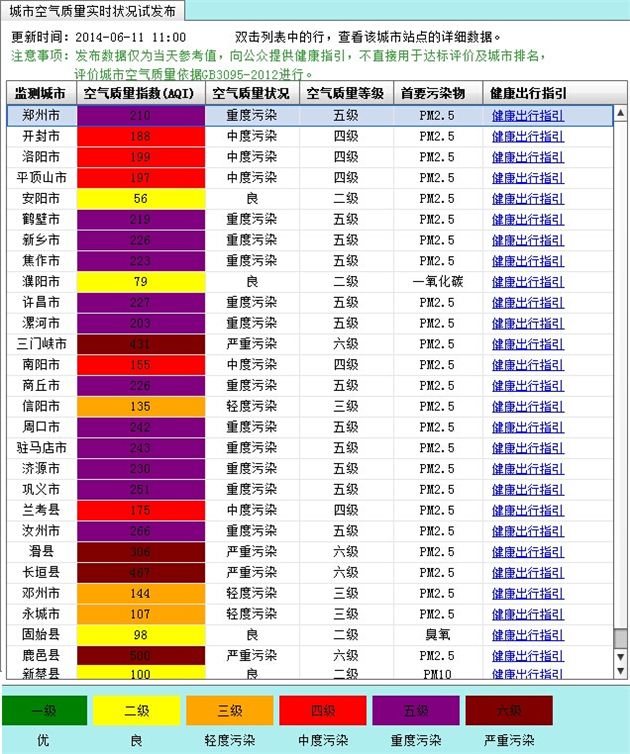
Task: Click the 监测城市 column header
Action: [41, 93]
